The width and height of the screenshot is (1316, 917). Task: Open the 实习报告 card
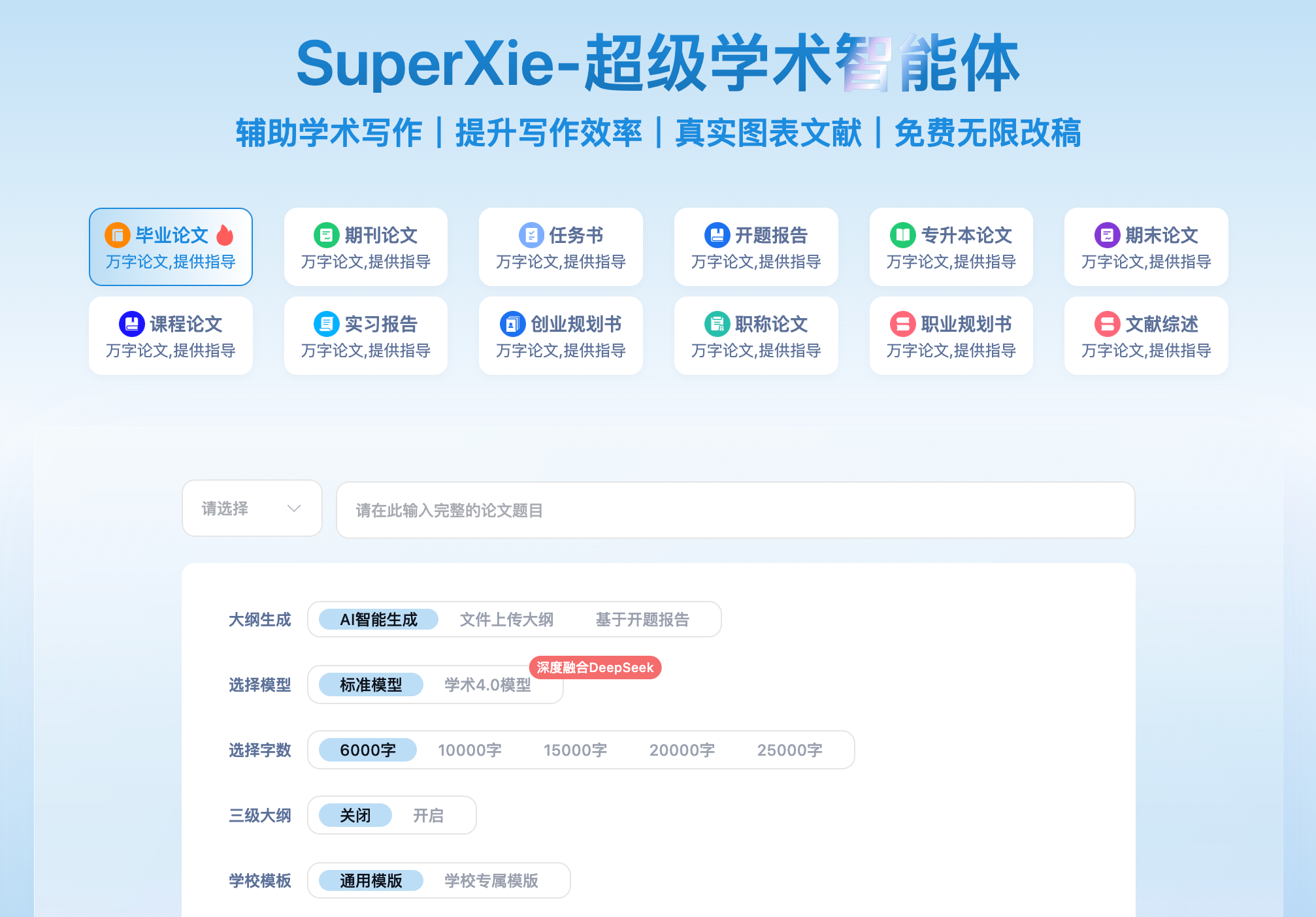coord(366,336)
